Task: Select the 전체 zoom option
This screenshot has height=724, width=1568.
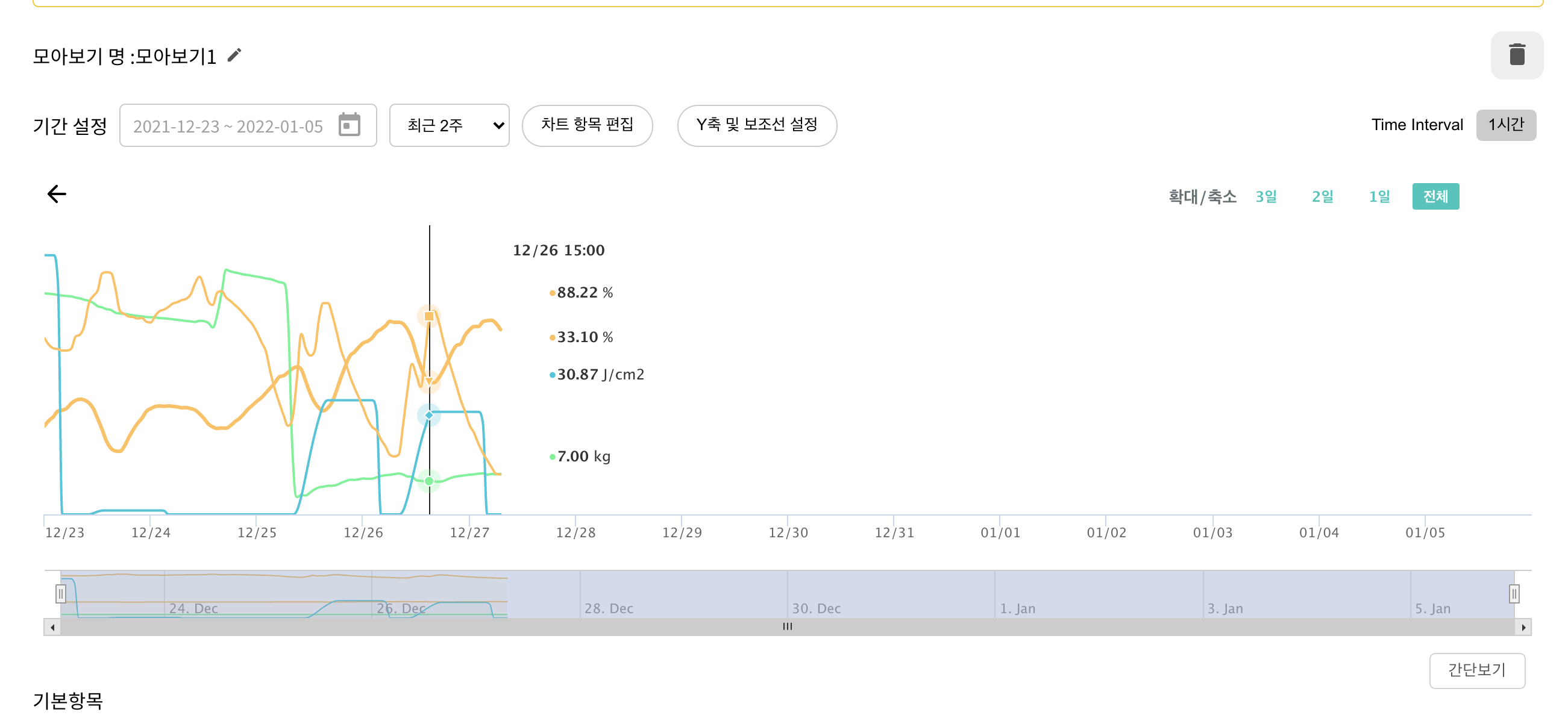Action: [x=1435, y=196]
